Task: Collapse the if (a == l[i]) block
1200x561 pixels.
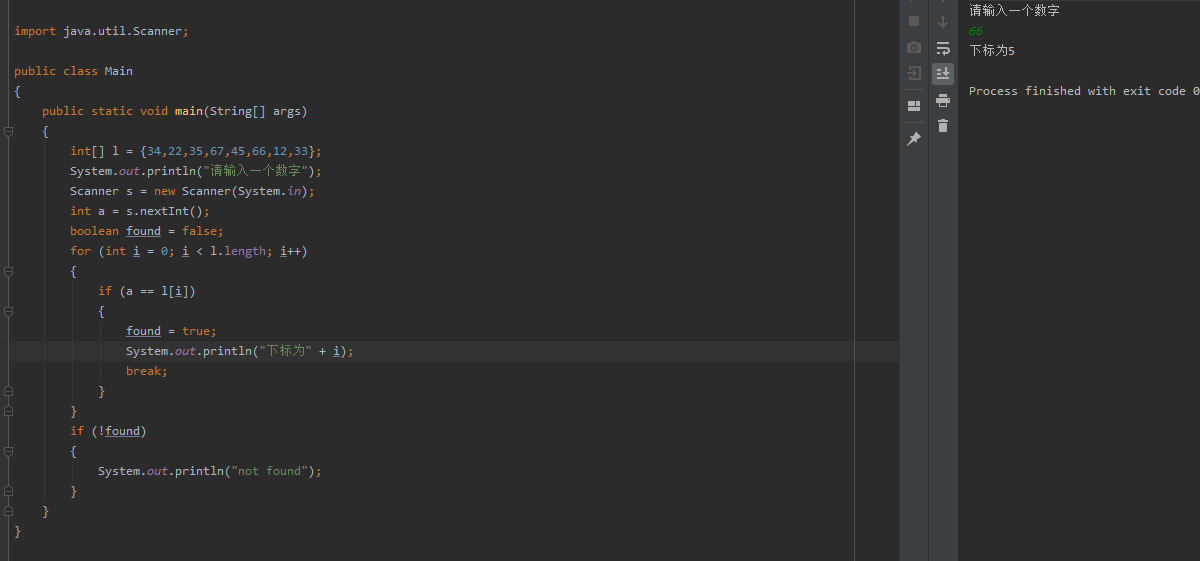Action: click(8, 311)
